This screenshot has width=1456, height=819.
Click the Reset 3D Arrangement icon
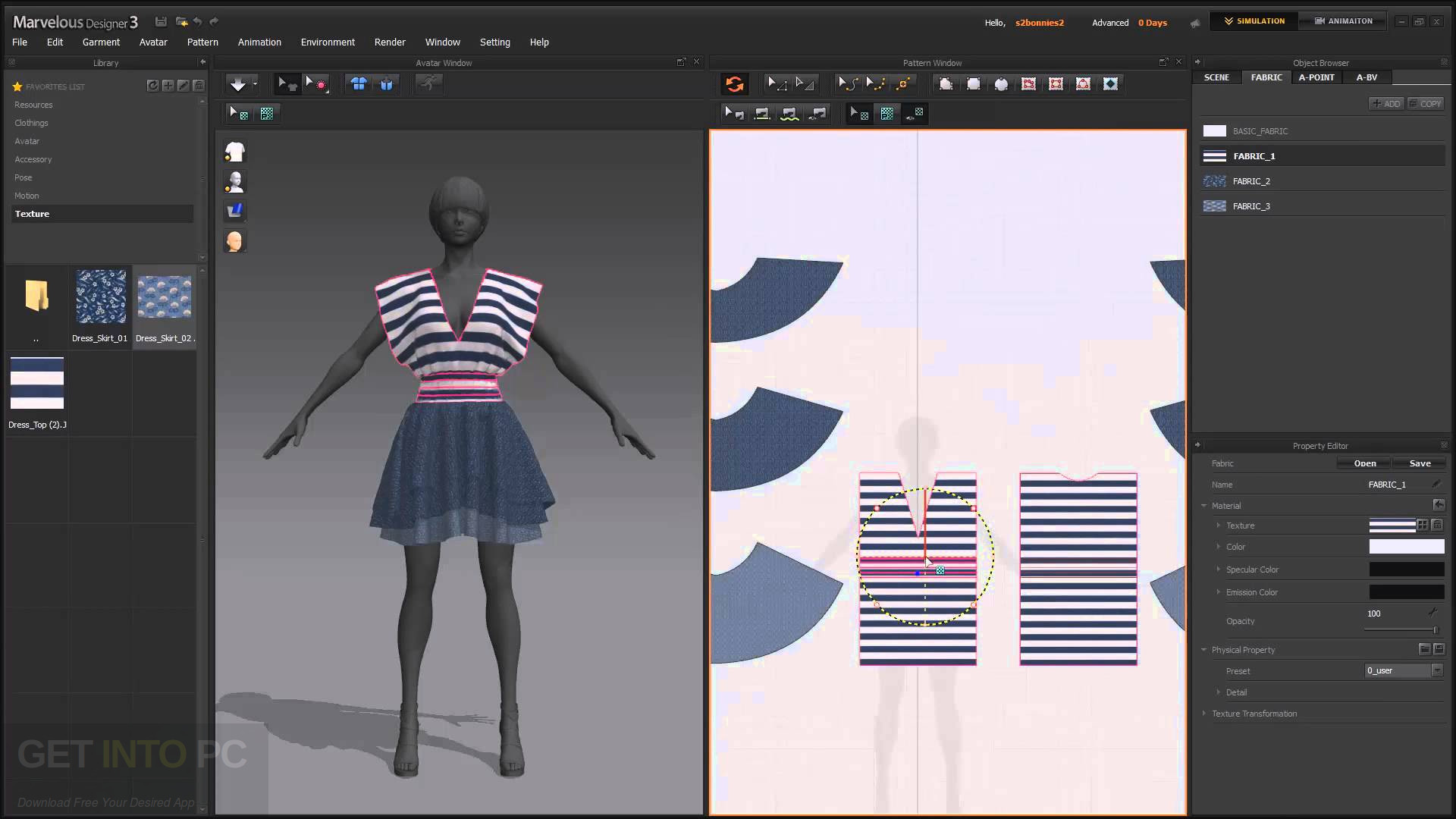[387, 84]
